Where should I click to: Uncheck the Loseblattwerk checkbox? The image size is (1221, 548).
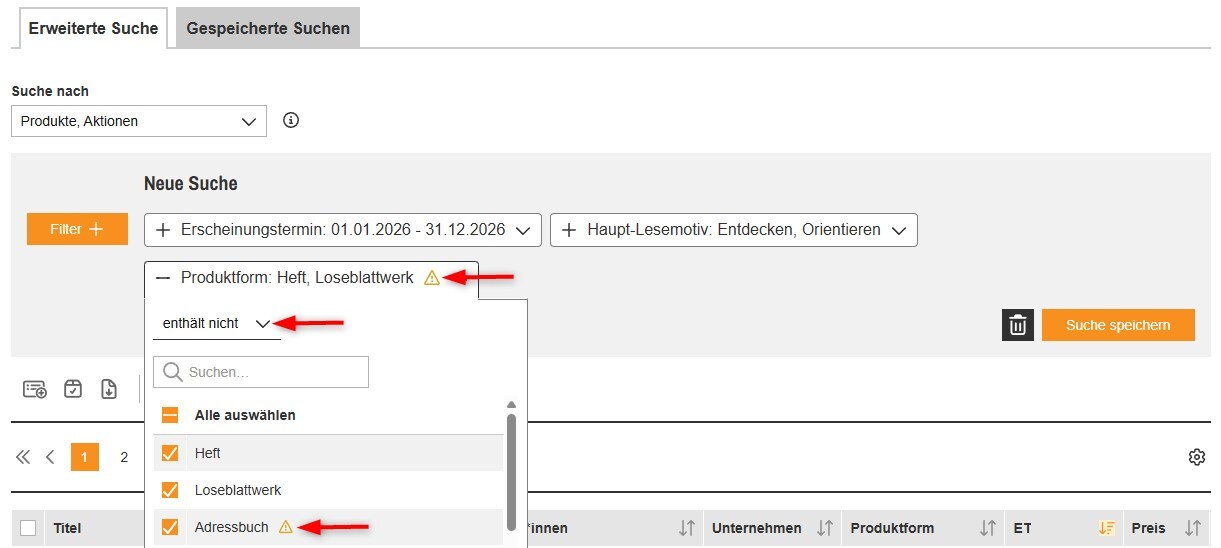(x=170, y=490)
